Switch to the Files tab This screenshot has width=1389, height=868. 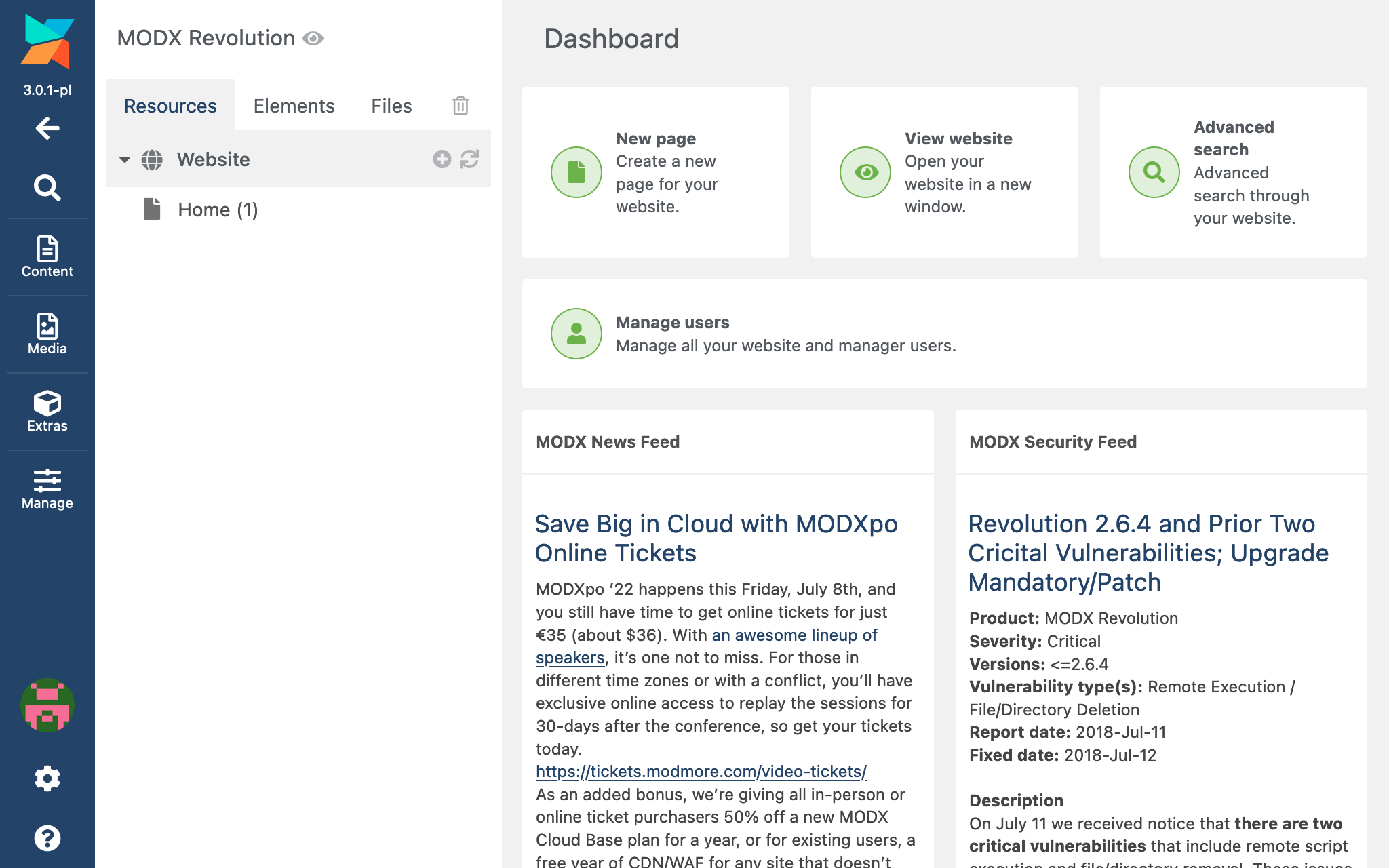tap(391, 106)
